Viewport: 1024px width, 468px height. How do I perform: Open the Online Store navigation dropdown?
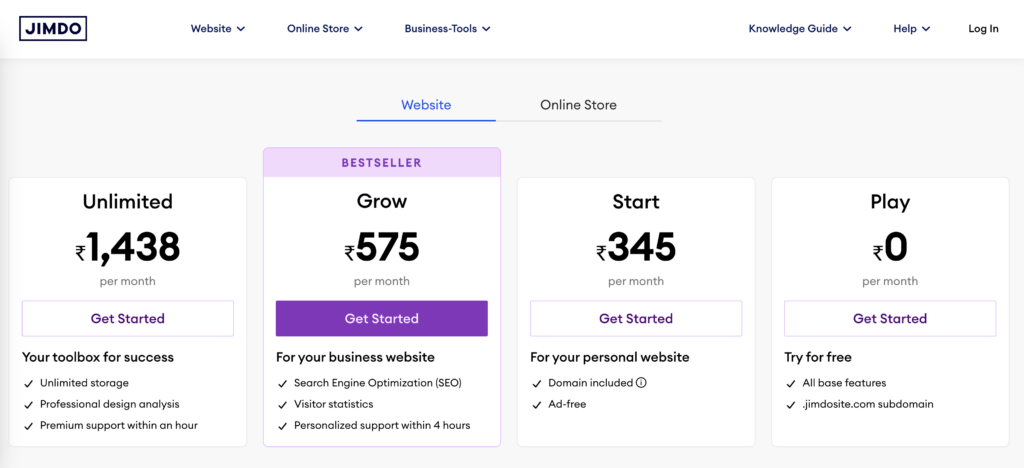pos(325,29)
